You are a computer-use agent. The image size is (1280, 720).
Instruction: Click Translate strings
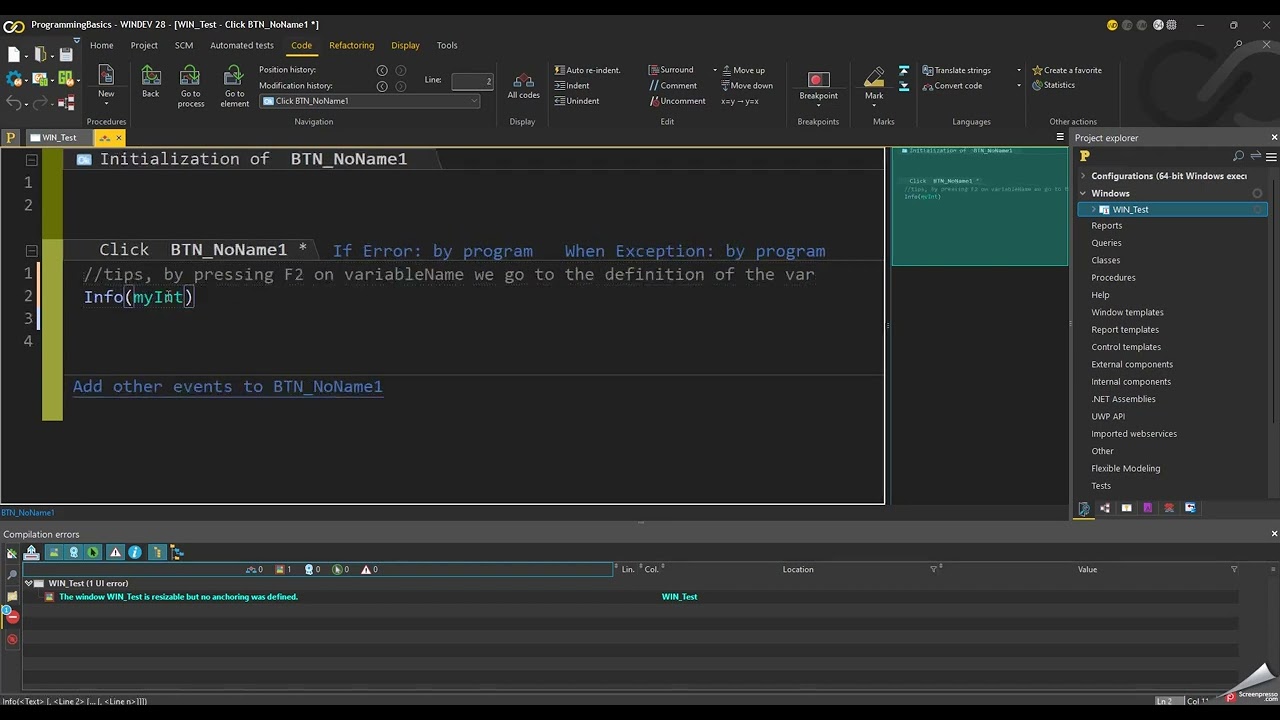pos(956,70)
